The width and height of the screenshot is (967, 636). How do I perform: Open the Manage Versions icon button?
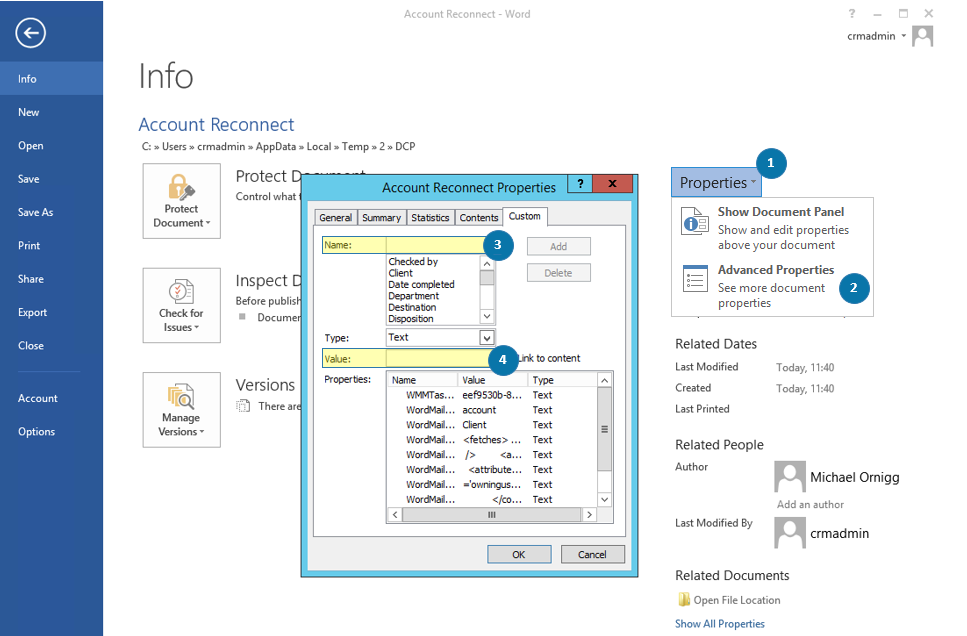pos(181,410)
